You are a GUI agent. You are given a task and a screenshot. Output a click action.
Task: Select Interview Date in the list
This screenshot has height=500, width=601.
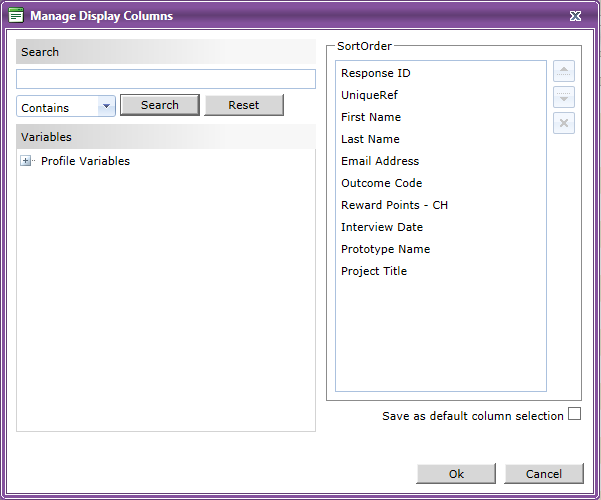pos(382,227)
